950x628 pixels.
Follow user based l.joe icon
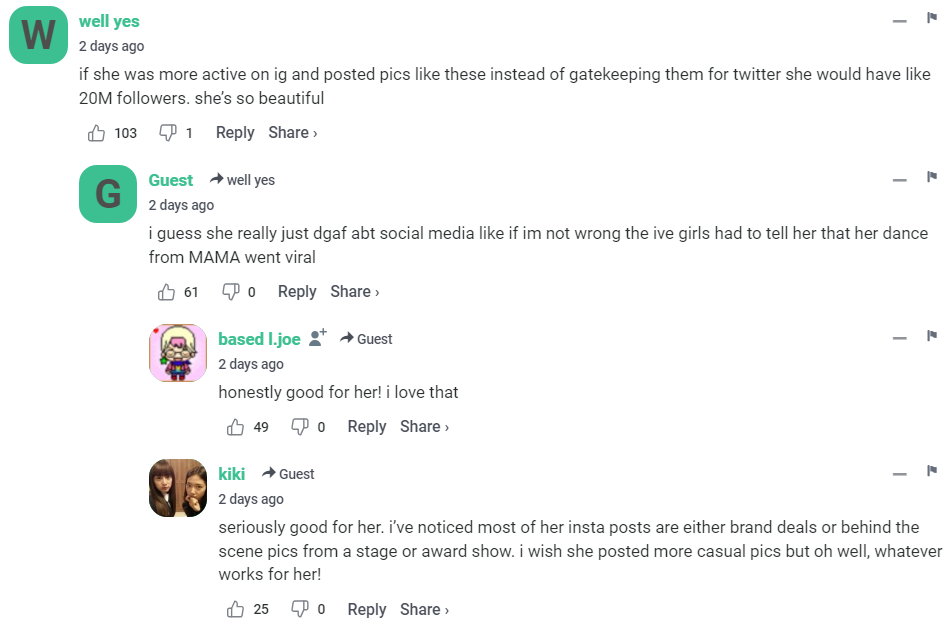[x=318, y=338]
